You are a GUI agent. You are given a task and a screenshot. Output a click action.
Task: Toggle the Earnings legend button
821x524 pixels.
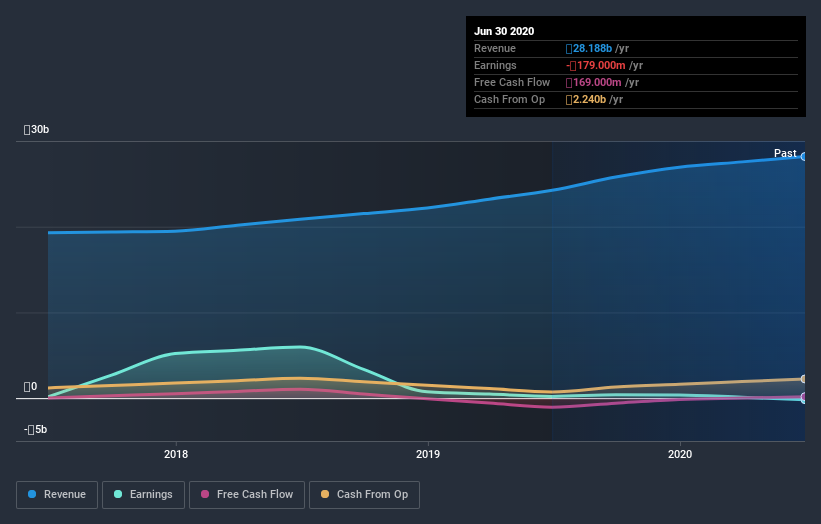coord(143,495)
